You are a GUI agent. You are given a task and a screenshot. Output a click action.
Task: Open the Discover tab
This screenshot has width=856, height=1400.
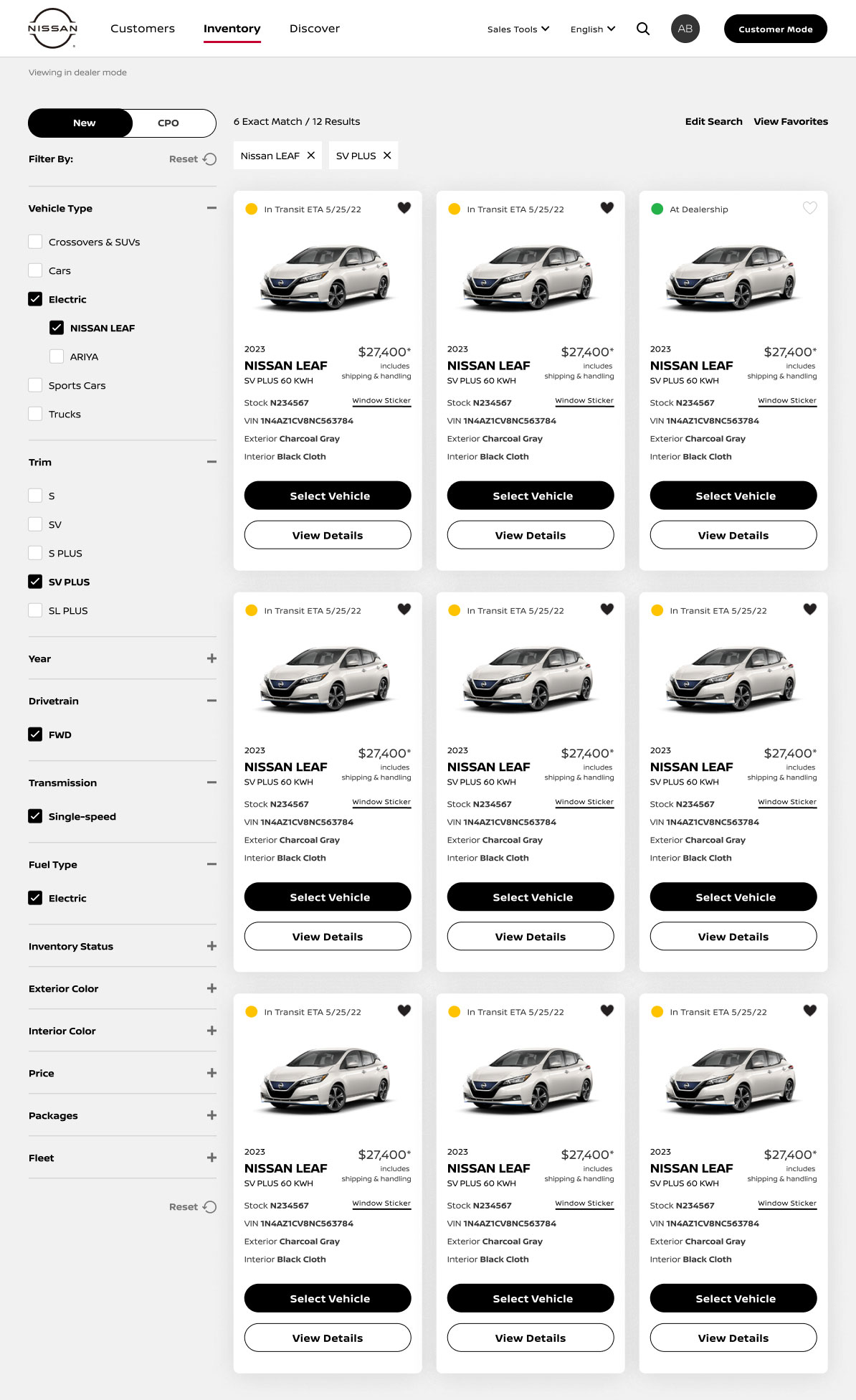tap(315, 29)
